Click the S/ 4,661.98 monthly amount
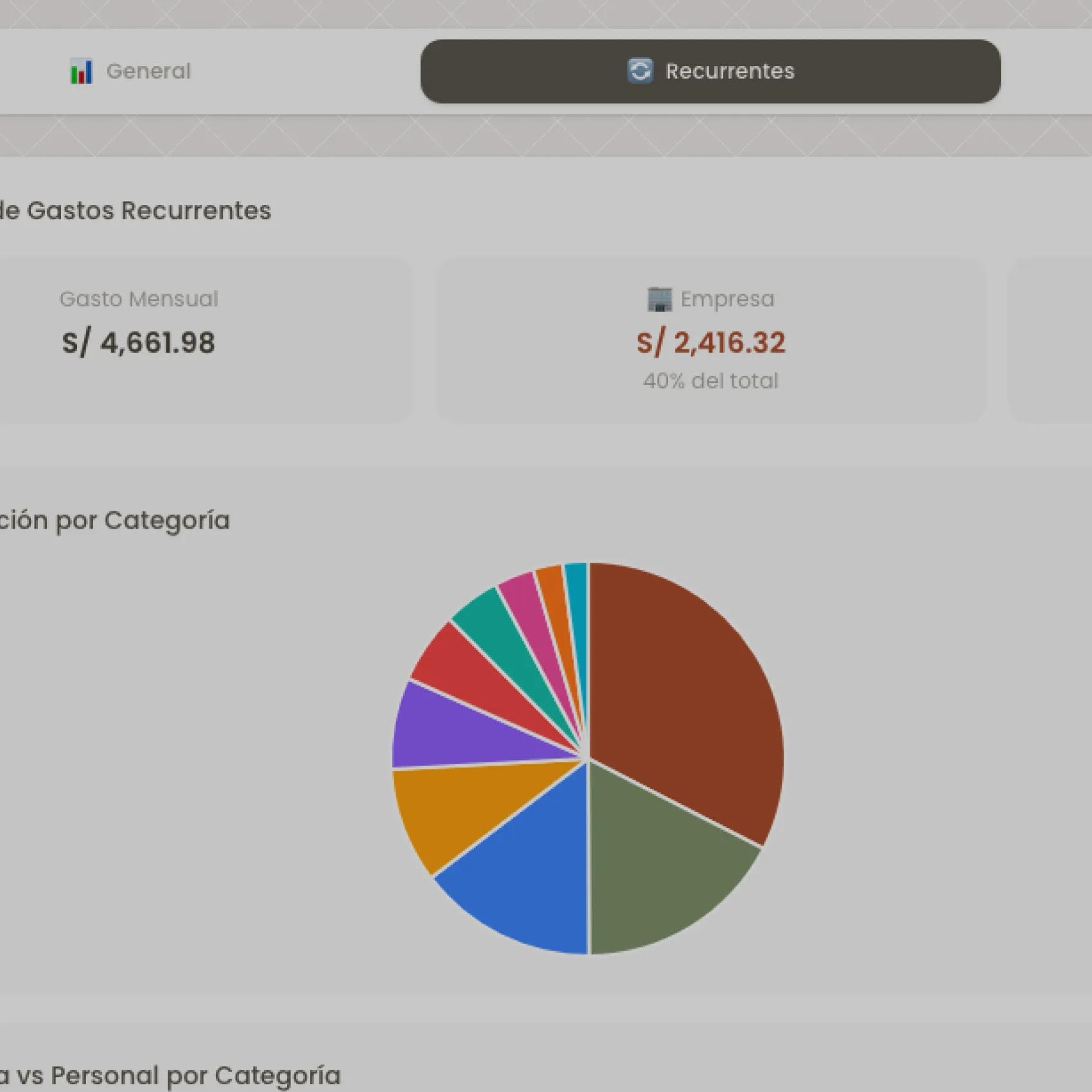The image size is (1092, 1092). click(x=138, y=342)
